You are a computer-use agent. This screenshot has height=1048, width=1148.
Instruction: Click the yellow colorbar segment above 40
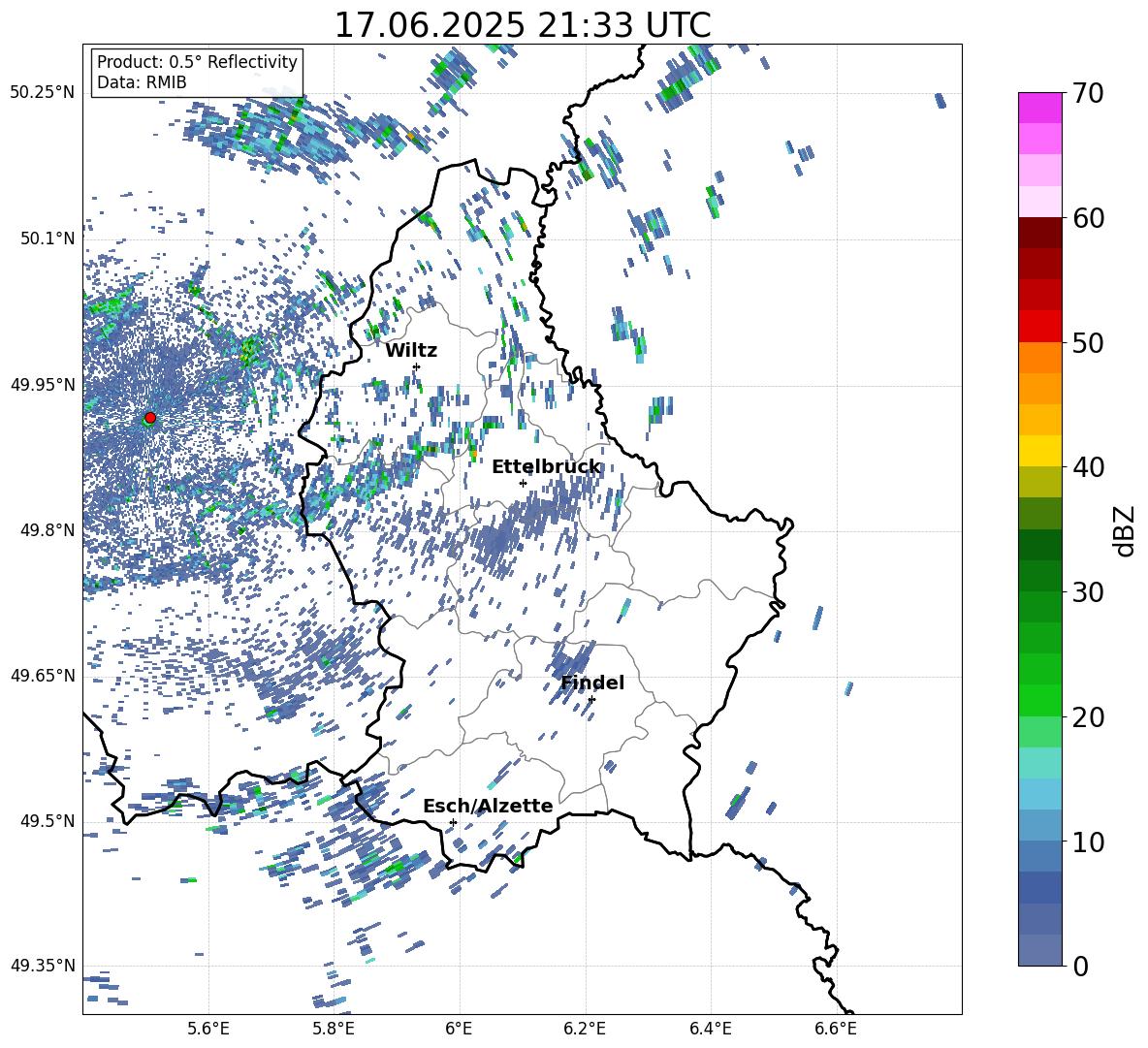click(x=1040, y=451)
